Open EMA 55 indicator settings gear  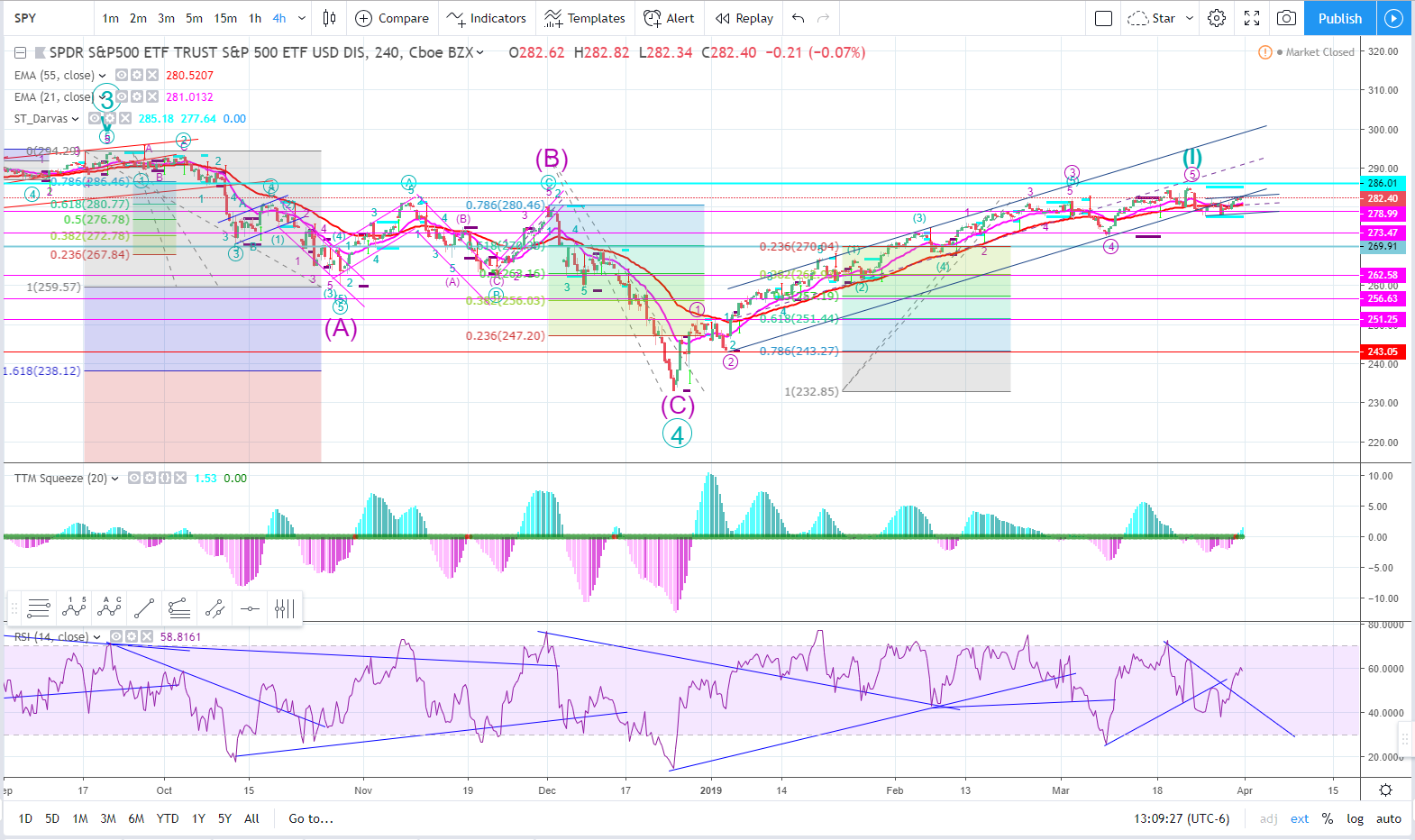pyautogui.click(x=136, y=75)
